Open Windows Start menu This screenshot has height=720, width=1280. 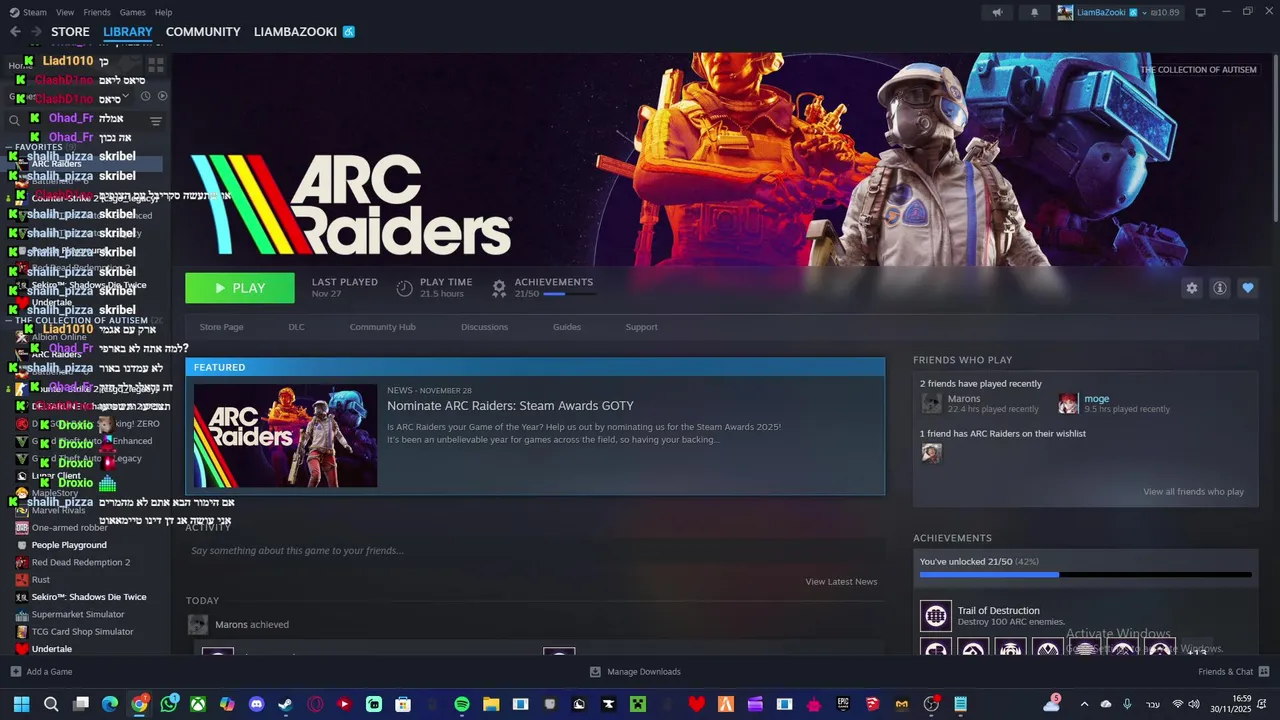(x=21, y=704)
